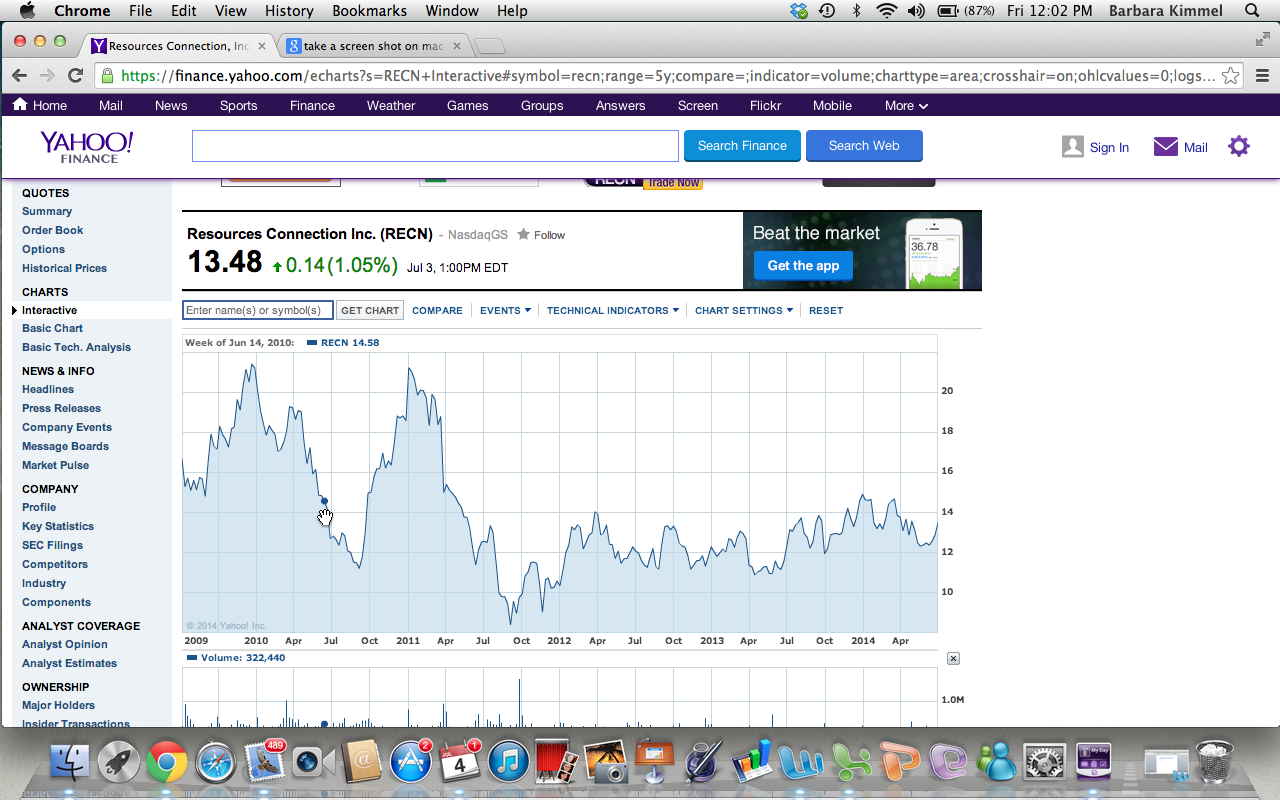
Task: Open the Basic Chart link
Action: [x=52, y=328]
